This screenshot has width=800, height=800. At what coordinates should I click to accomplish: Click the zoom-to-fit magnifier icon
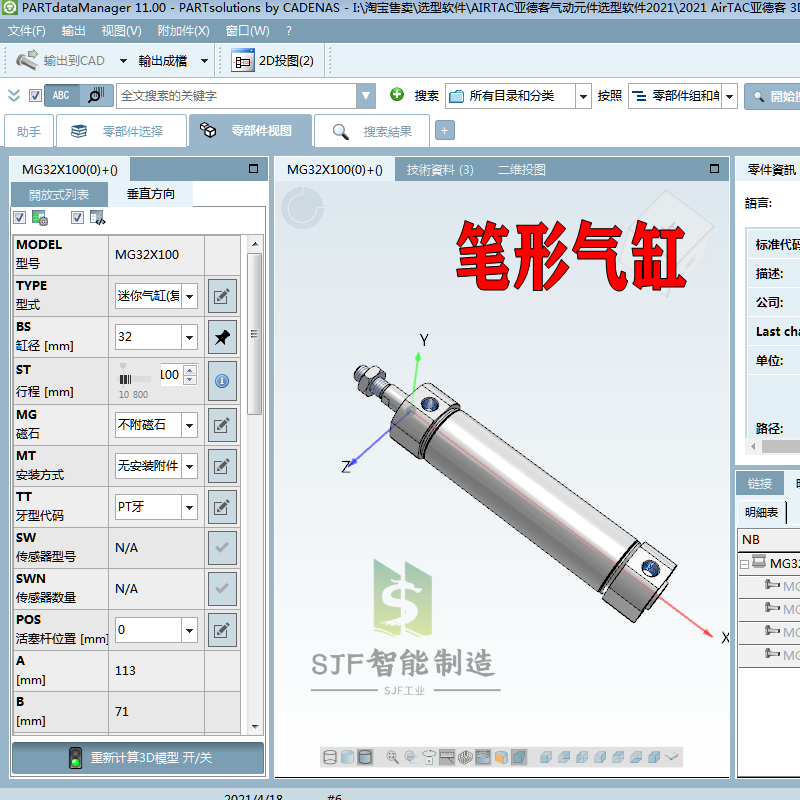pyautogui.click(x=392, y=757)
